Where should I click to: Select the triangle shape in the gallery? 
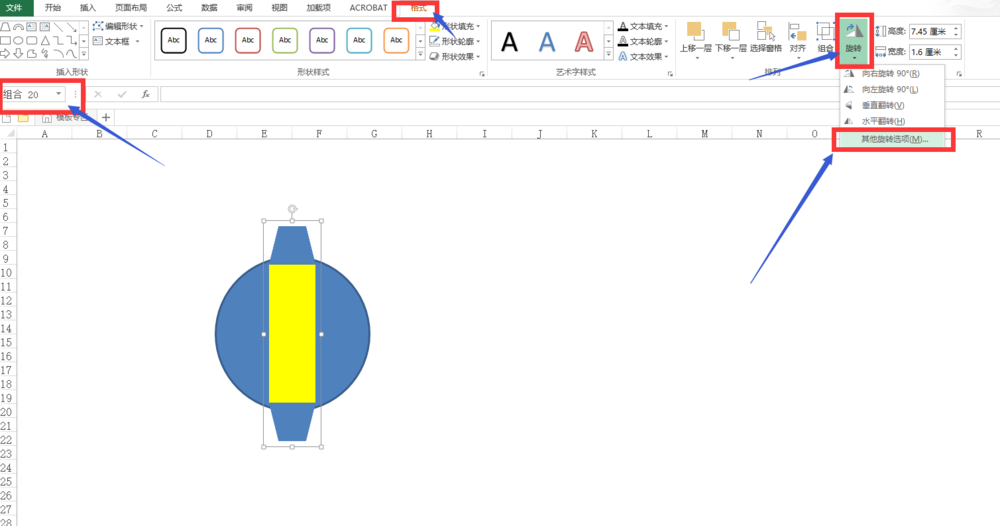[x=45, y=40]
